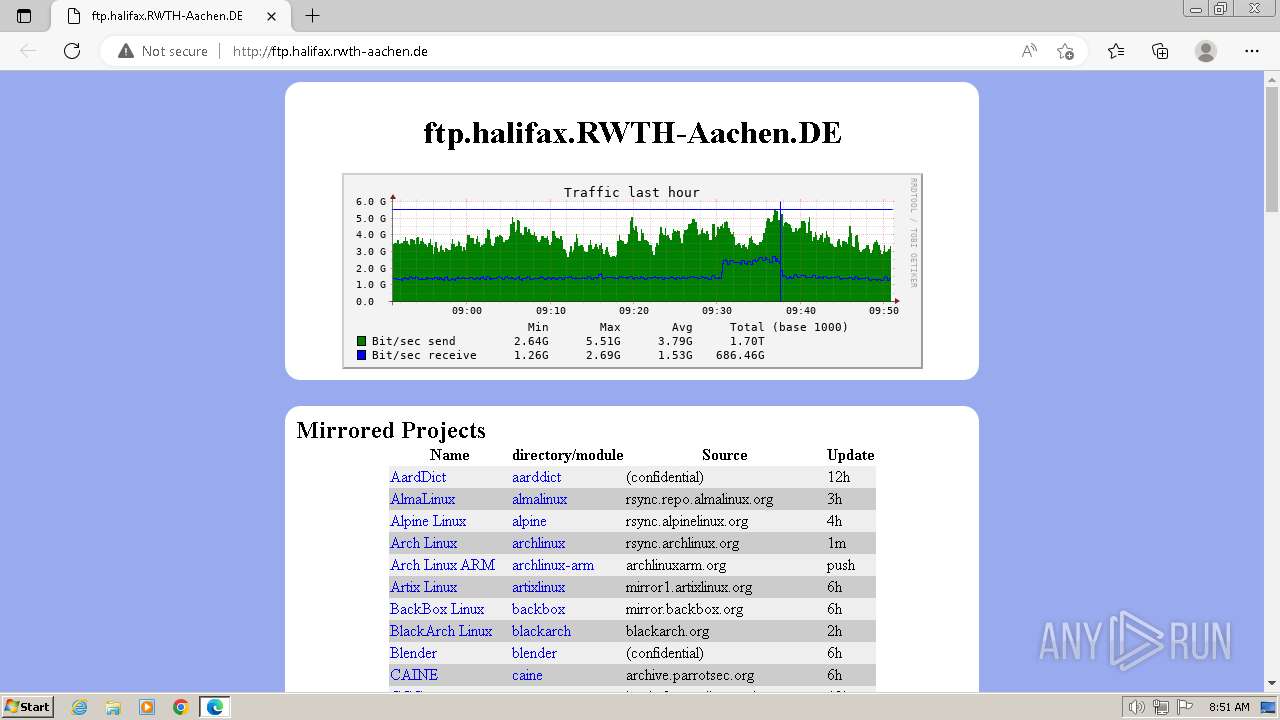
Task: Open the archlinux-arm directory link
Action: 553,565
